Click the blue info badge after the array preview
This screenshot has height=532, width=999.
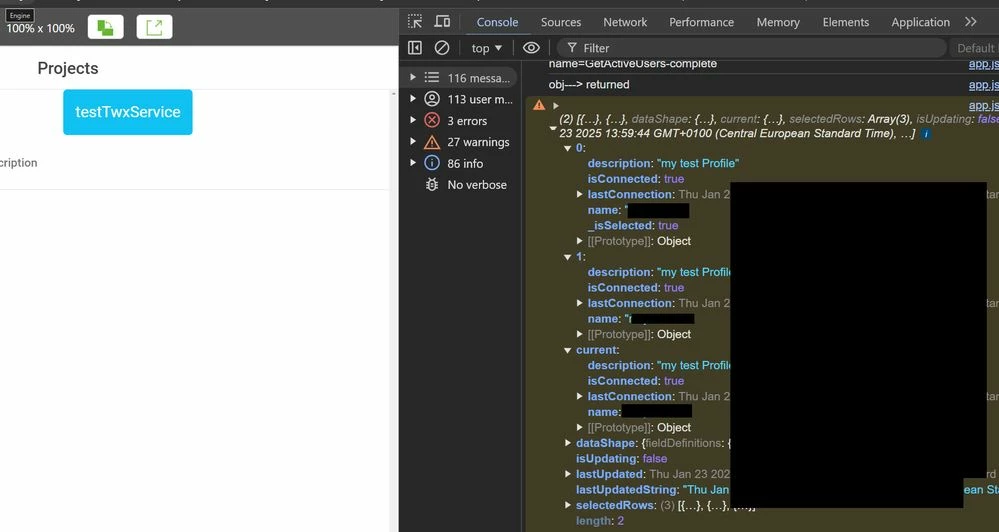(926, 134)
